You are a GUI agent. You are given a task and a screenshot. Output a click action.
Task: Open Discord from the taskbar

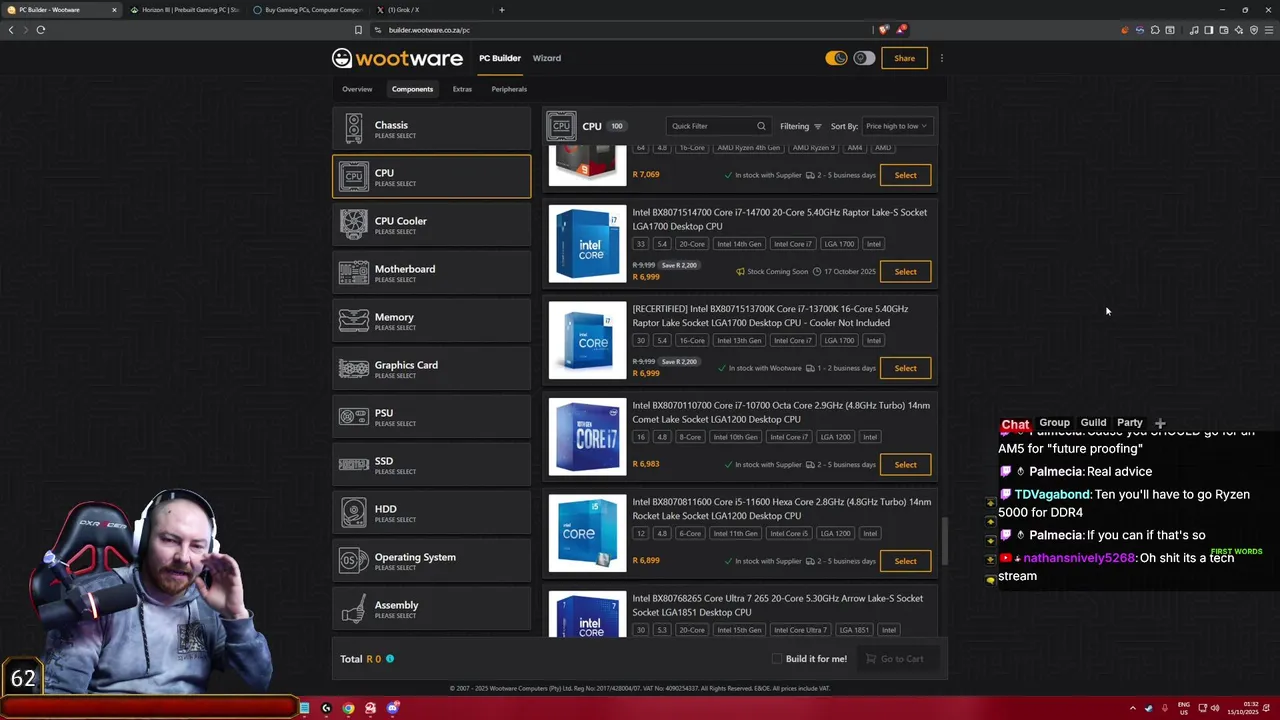pyautogui.click(x=393, y=708)
